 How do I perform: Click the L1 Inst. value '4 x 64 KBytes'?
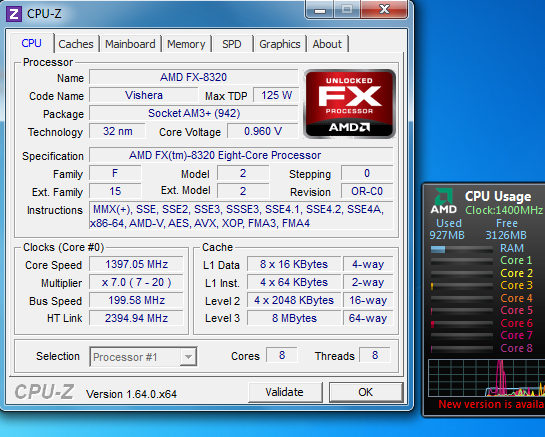click(x=294, y=282)
